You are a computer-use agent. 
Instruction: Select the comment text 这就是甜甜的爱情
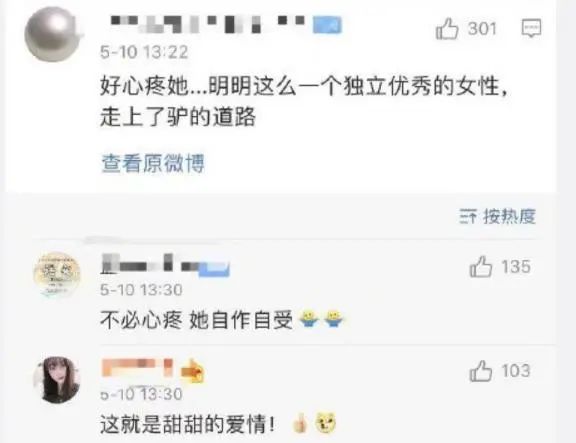187,424
